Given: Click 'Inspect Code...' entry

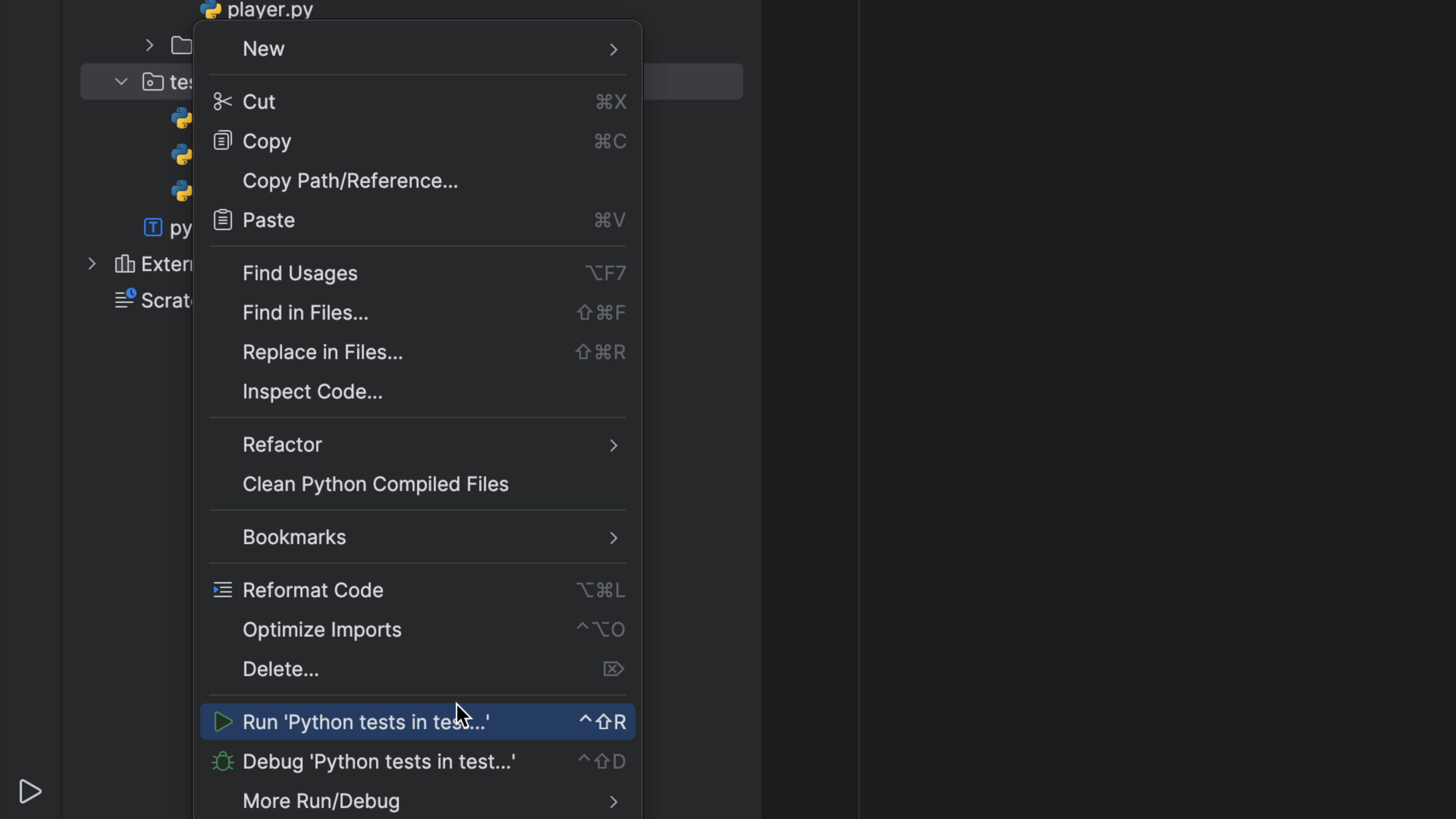Looking at the screenshot, I should pyautogui.click(x=312, y=391).
